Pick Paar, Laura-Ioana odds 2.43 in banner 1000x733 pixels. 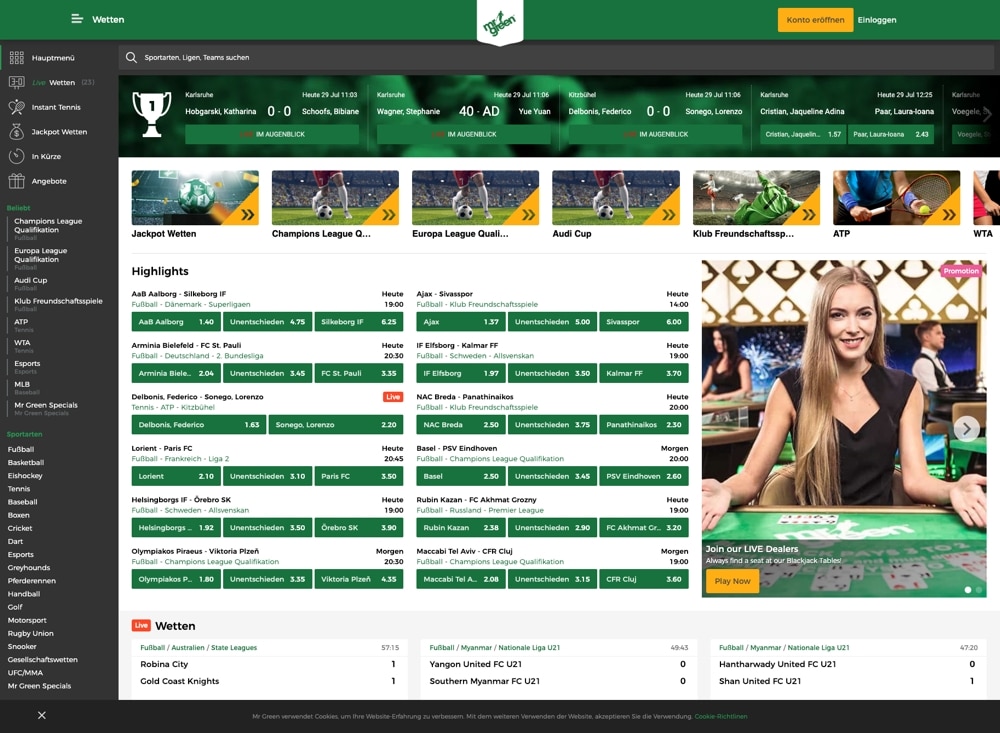(891, 135)
